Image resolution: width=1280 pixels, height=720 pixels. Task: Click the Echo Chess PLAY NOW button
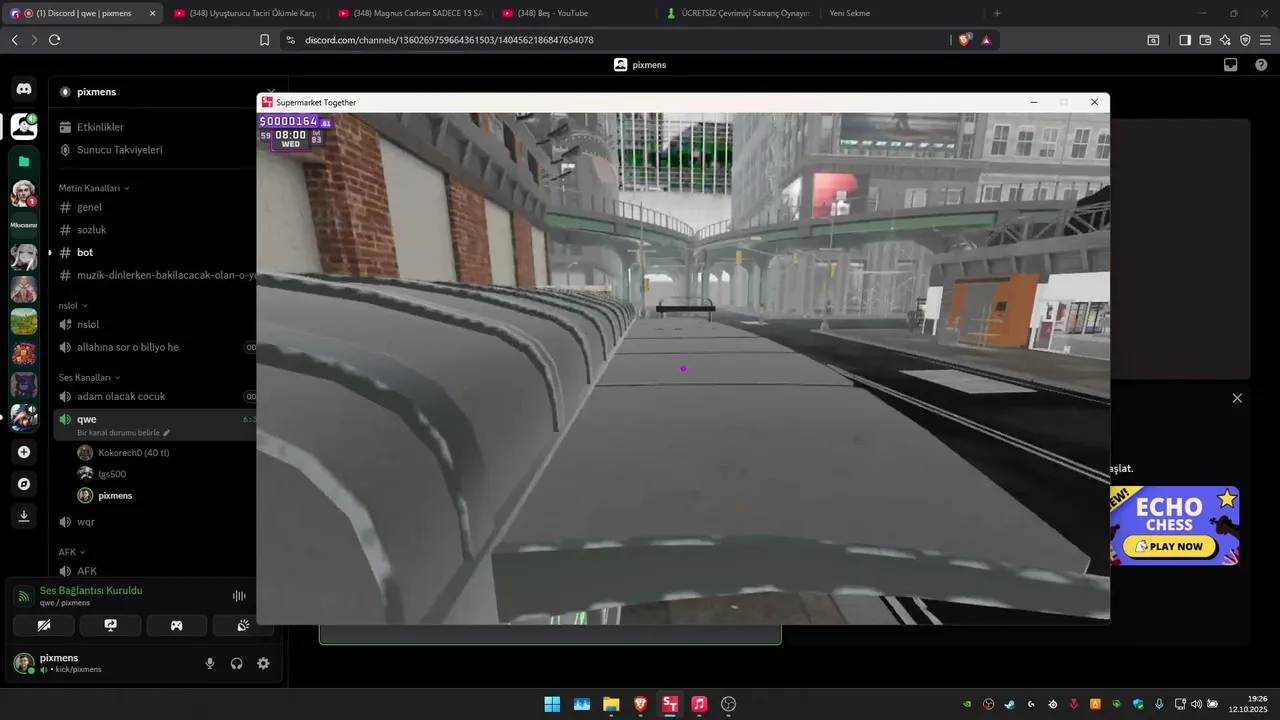coord(1169,547)
